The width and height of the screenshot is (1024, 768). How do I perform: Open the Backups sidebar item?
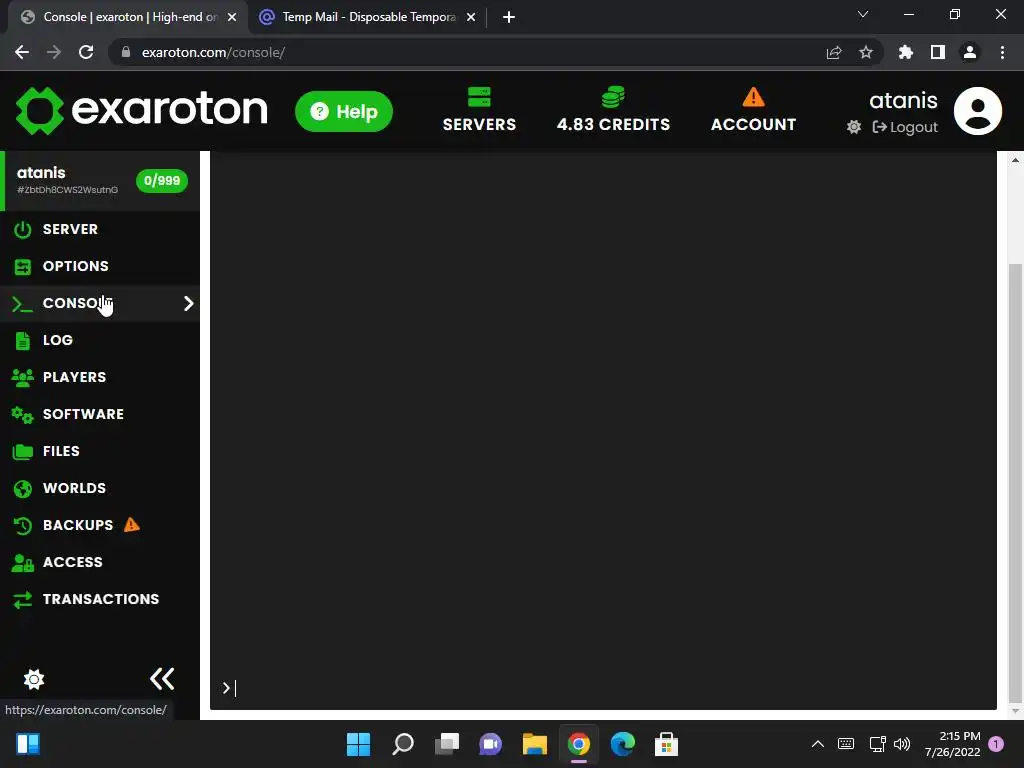[100, 525]
